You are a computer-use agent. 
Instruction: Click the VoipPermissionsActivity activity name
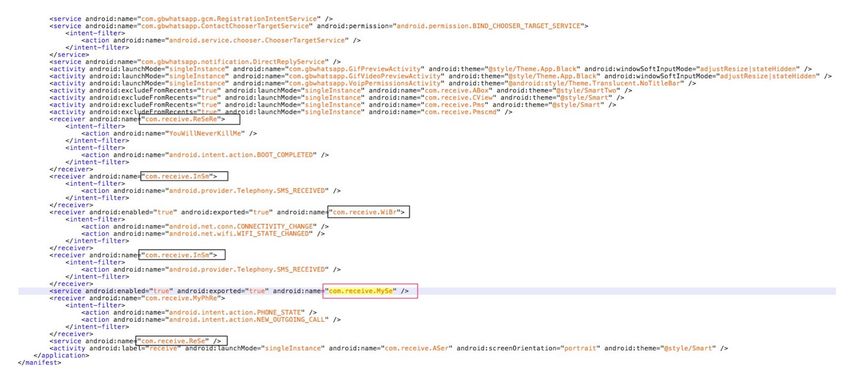coord(365,83)
